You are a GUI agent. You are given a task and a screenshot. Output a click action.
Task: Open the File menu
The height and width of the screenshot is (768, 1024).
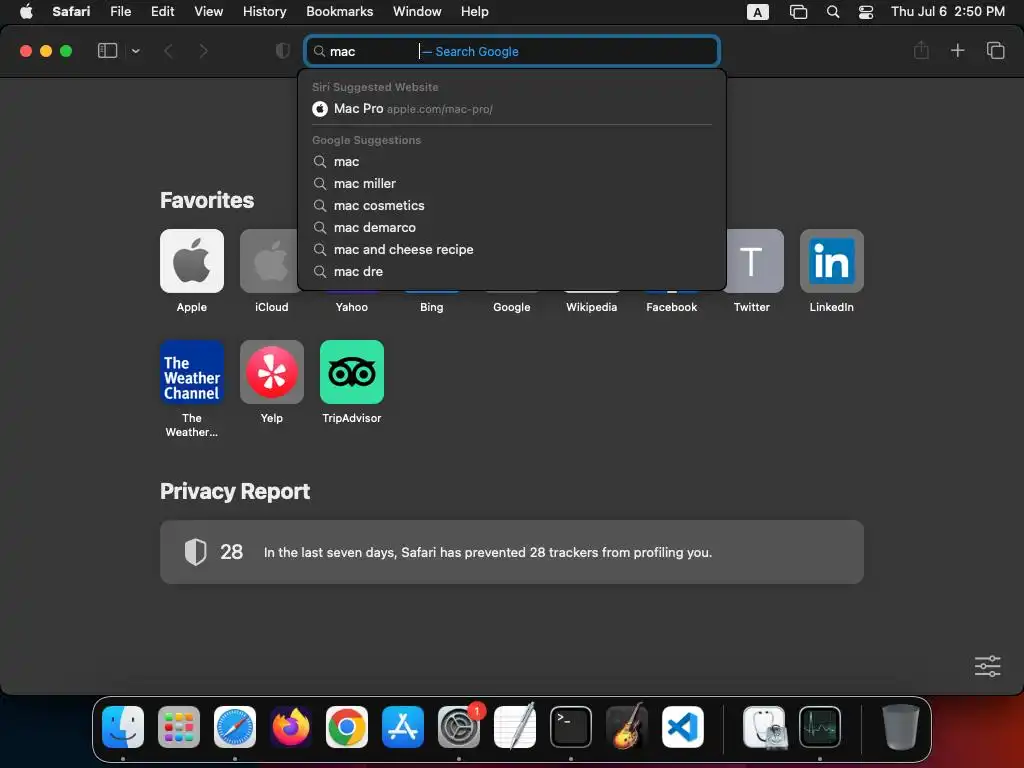120,12
